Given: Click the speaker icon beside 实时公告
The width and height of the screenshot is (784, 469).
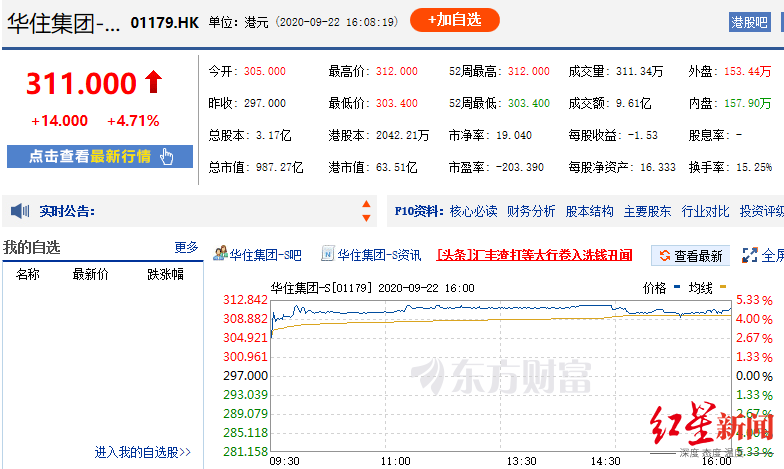Looking at the screenshot, I should tap(20, 211).
